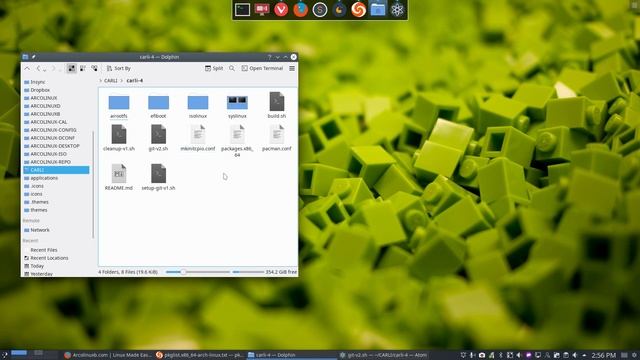
Task: Launch Vivaldi browser from the top dock
Action: [281, 9]
